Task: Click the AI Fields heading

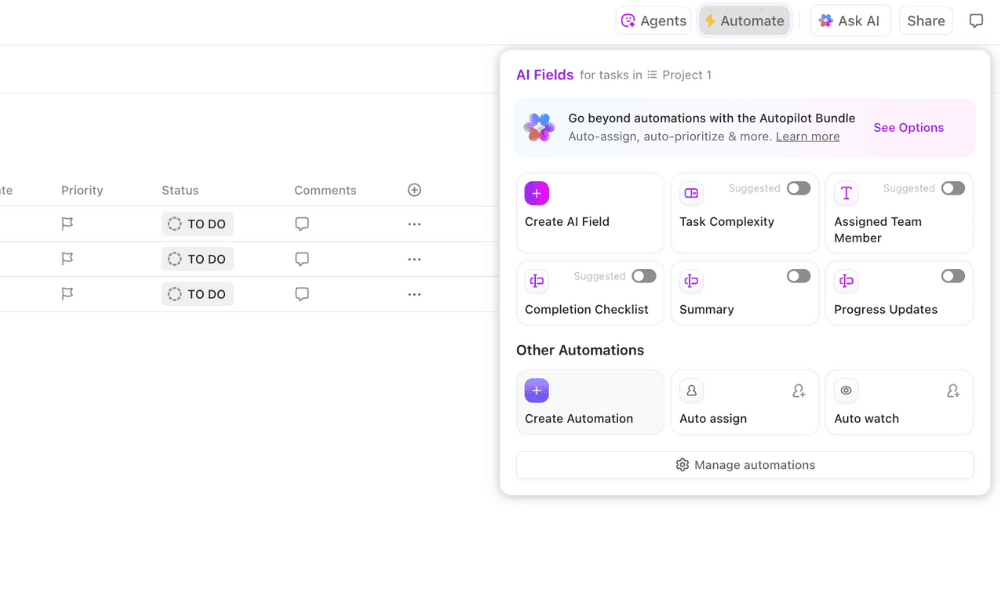Action: tap(545, 75)
